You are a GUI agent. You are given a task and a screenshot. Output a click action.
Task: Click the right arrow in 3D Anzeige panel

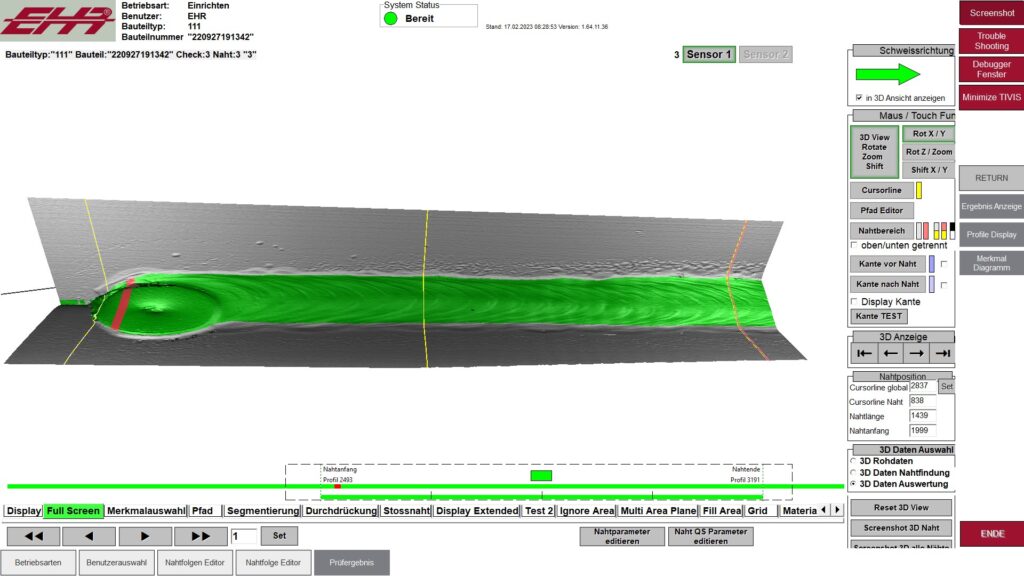[914, 352]
